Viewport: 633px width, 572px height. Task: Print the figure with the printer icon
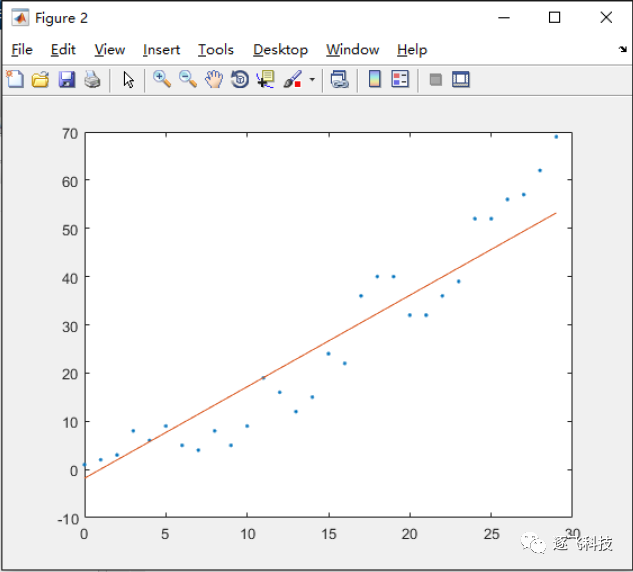click(x=92, y=79)
